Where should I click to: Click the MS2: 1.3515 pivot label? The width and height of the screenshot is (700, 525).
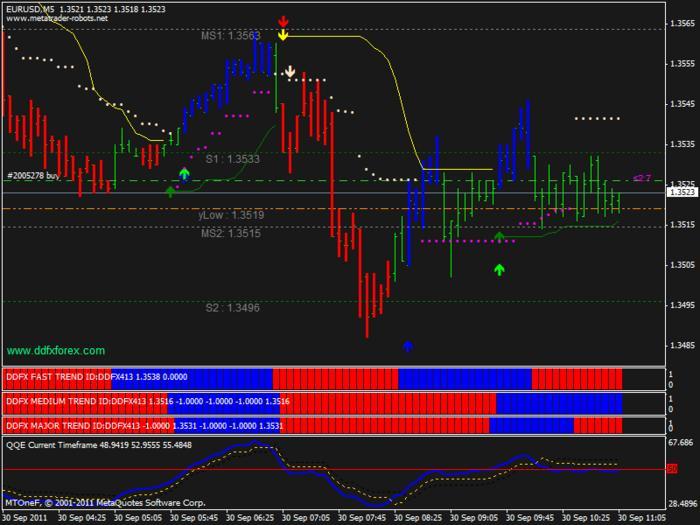tap(231, 233)
